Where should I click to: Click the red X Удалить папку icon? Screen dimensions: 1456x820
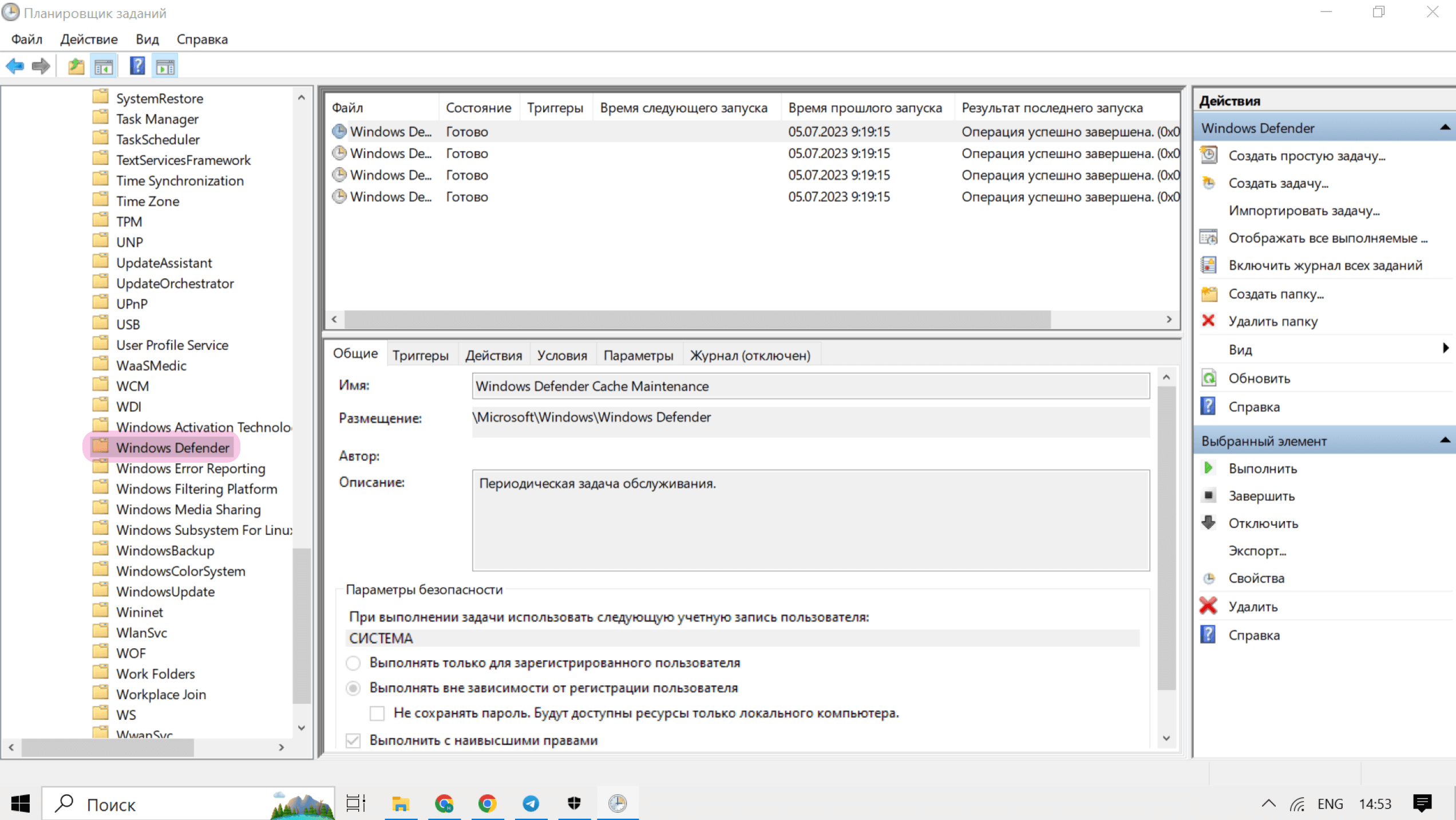(x=1208, y=321)
